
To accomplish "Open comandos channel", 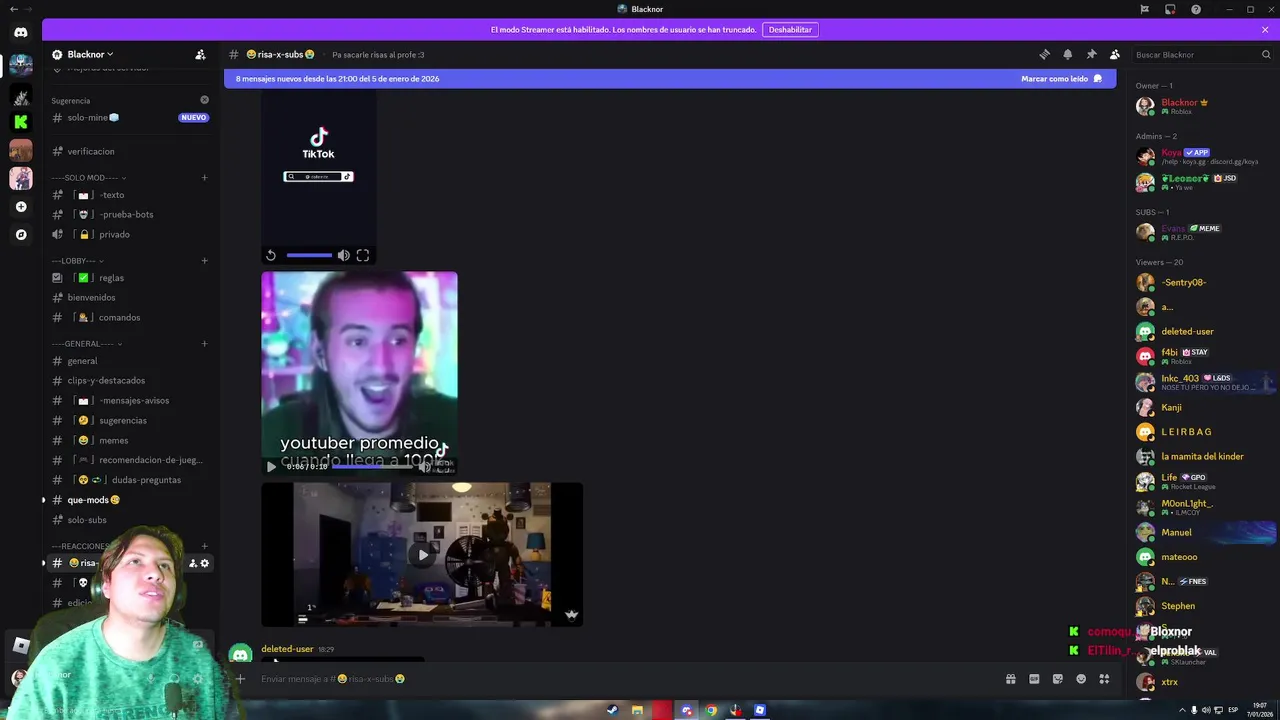I will coord(130,317).
